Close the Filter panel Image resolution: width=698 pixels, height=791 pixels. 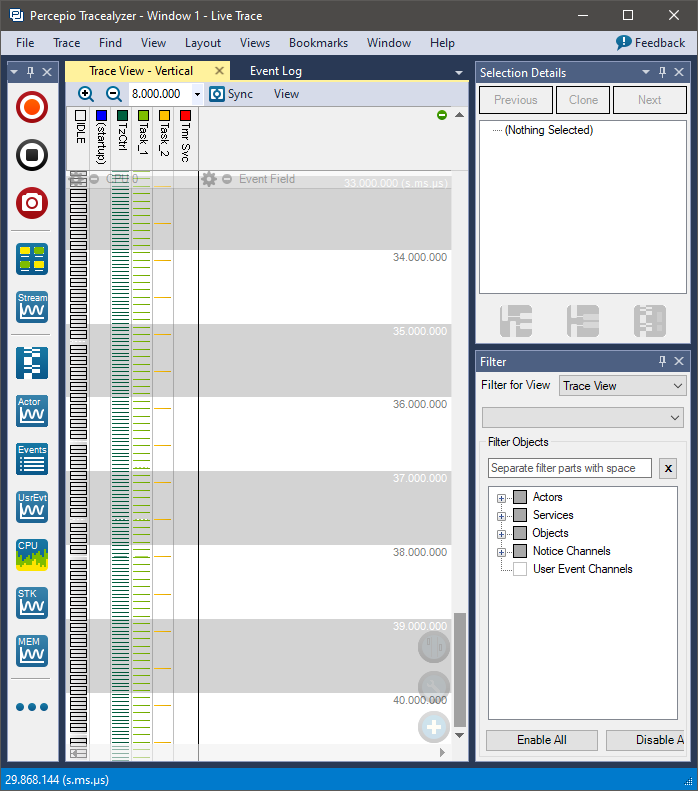[x=679, y=361]
